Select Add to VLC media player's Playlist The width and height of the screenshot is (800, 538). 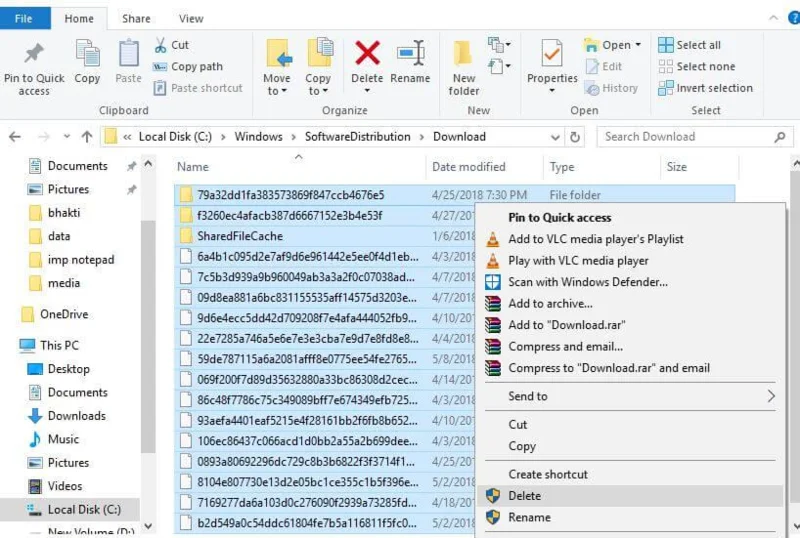point(630,239)
